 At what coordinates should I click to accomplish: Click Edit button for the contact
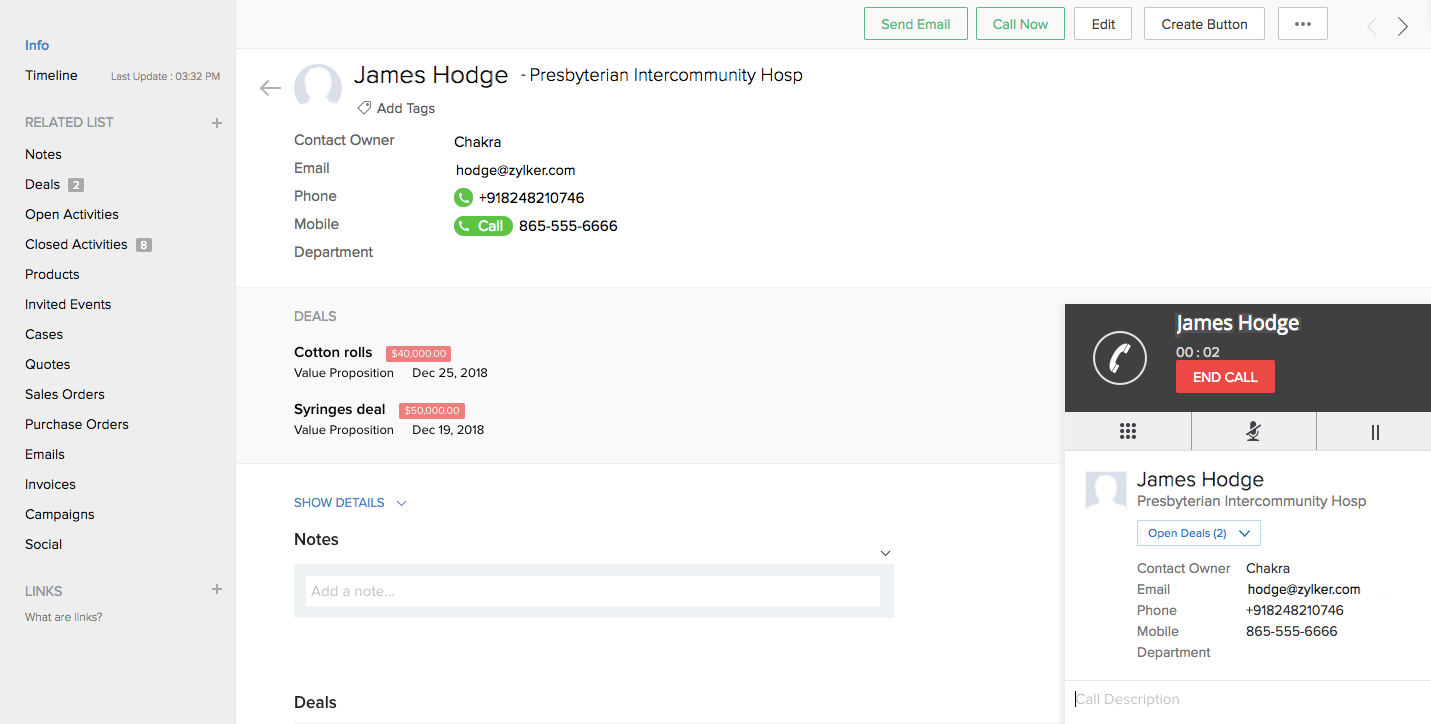pyautogui.click(x=1103, y=24)
